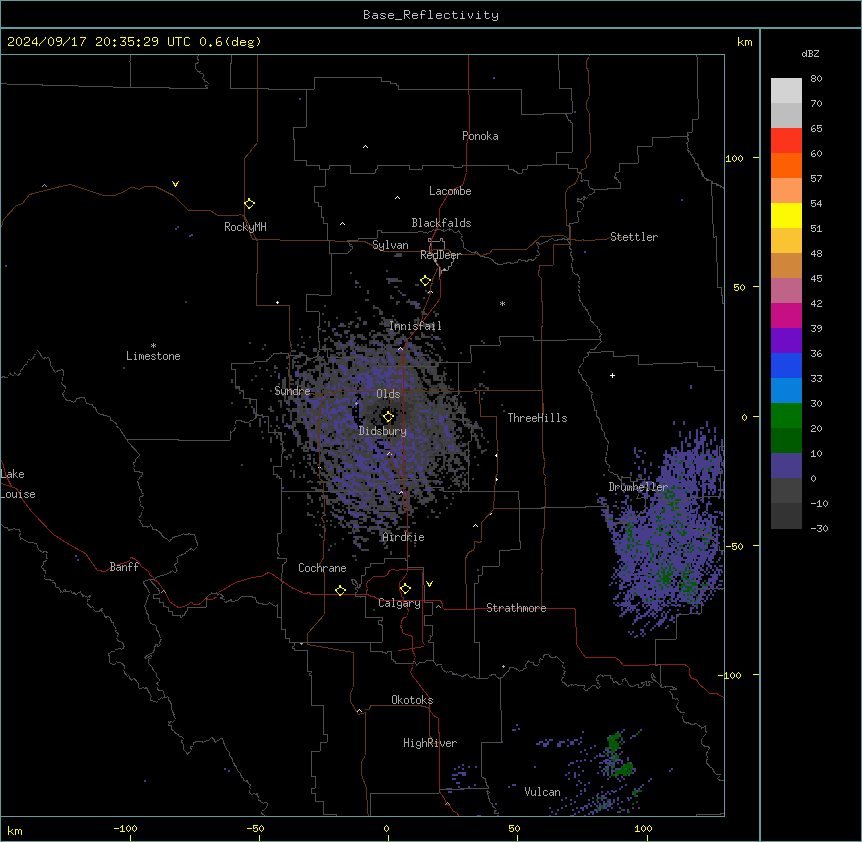Click the Calgary city label
The image size is (862, 842).
(399, 603)
